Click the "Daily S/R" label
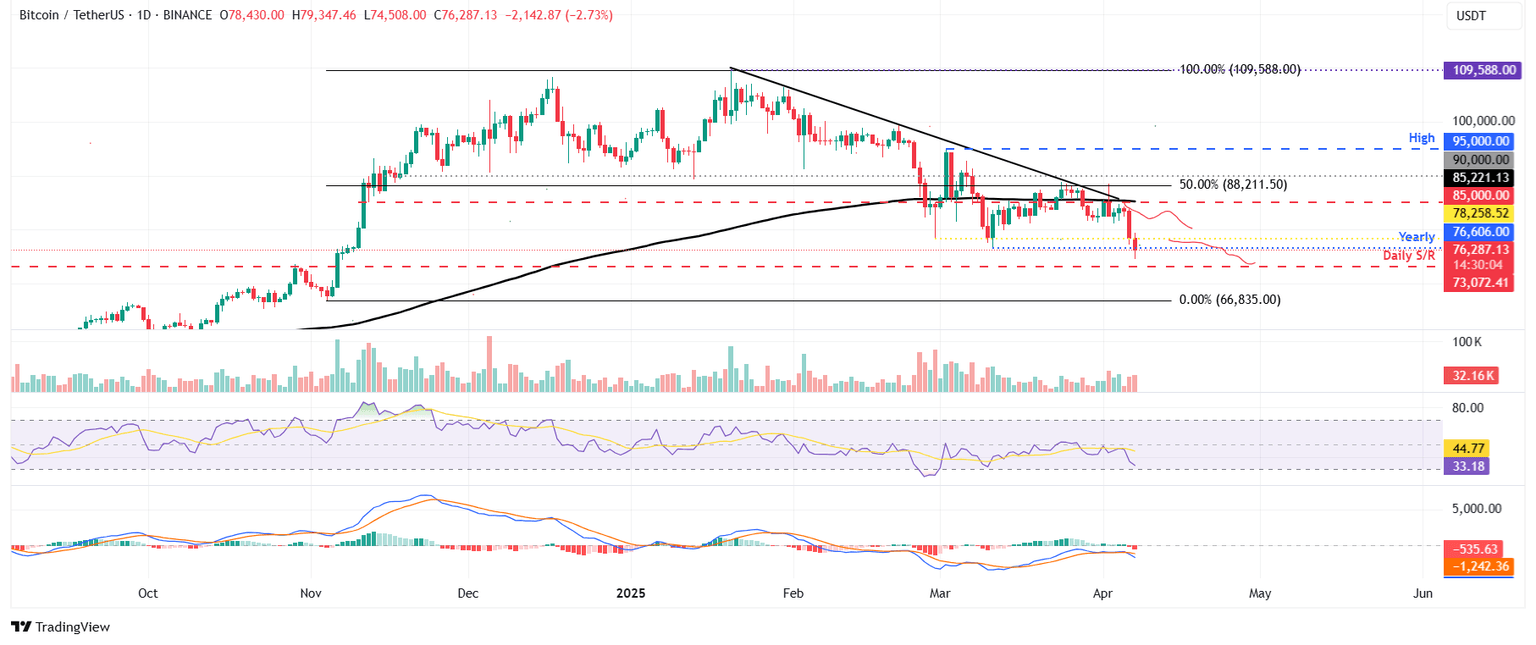1536x645 pixels. (1411, 255)
